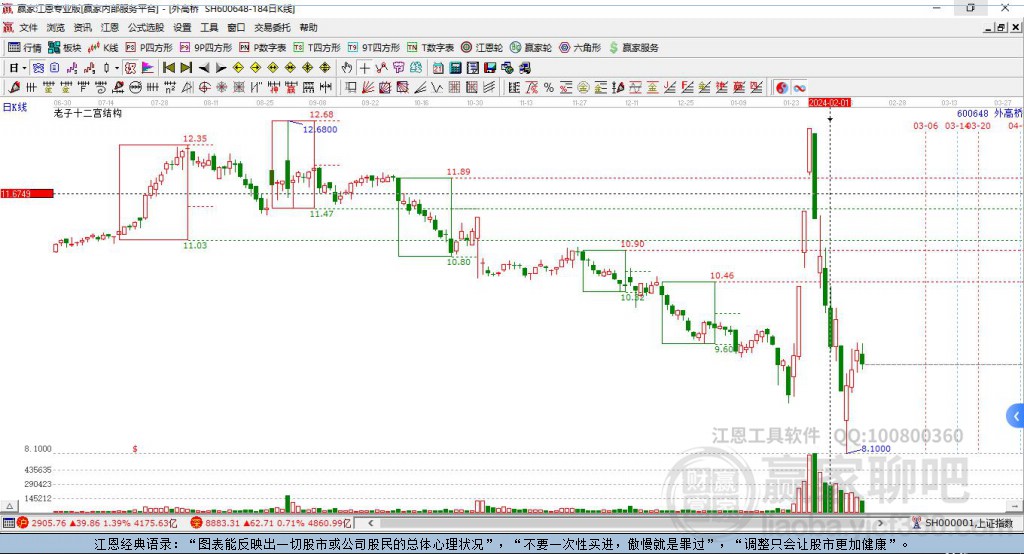Open the 公式选股 menu

pos(146,27)
